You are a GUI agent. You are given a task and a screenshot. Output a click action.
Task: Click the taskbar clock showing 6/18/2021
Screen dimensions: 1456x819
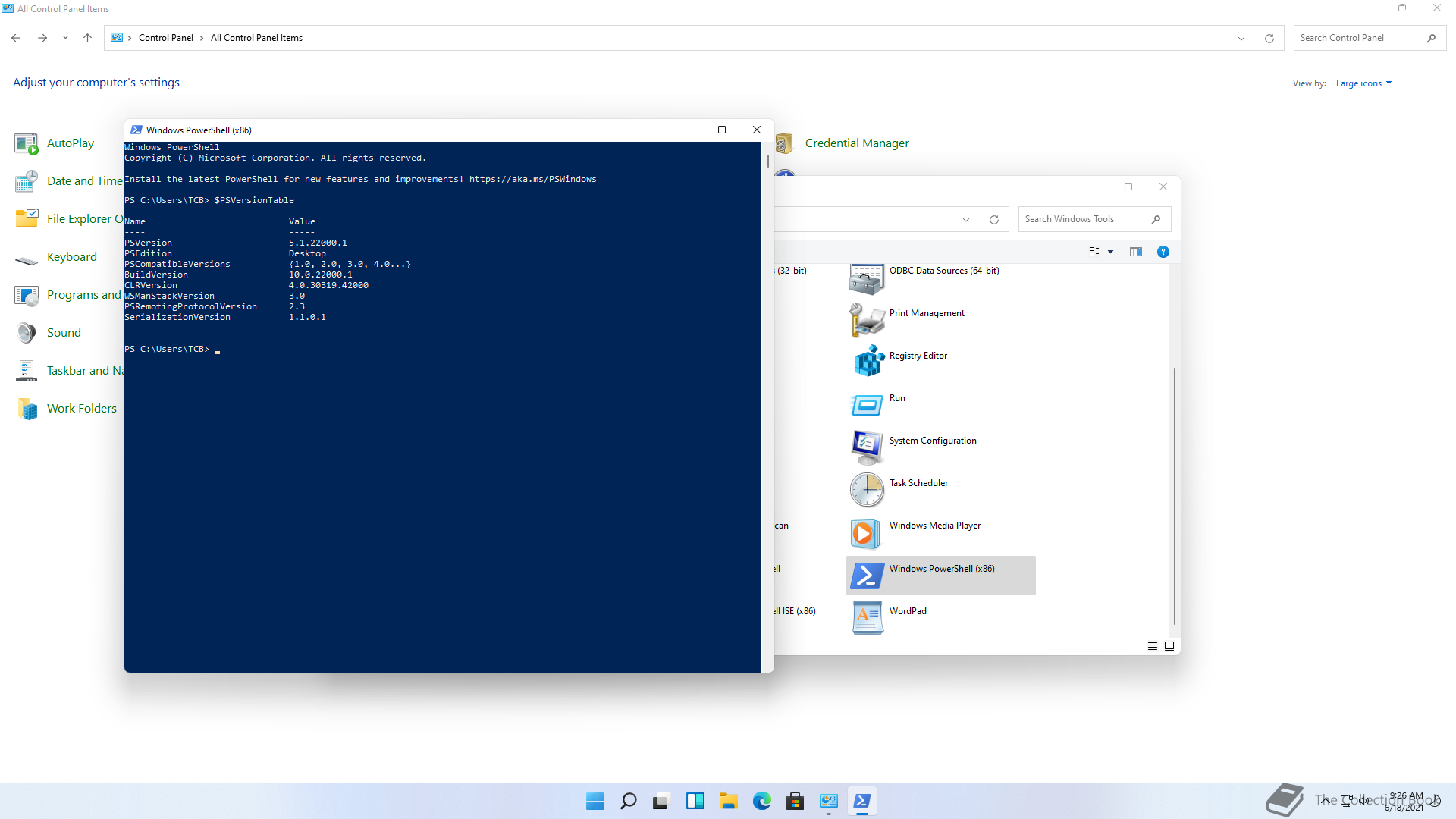point(1404,802)
